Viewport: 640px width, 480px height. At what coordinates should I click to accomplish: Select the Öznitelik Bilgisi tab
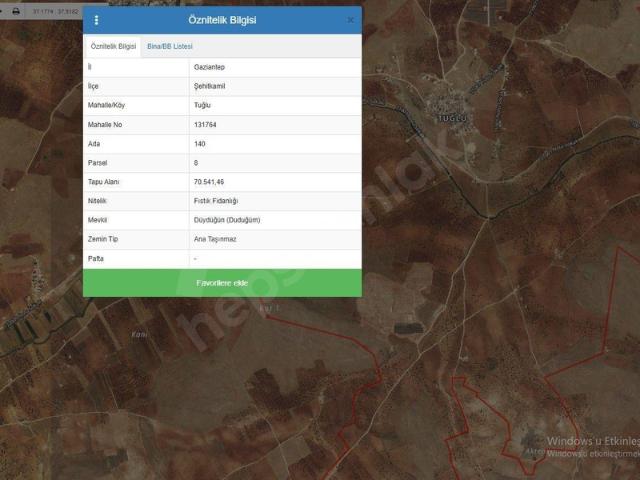click(113, 47)
